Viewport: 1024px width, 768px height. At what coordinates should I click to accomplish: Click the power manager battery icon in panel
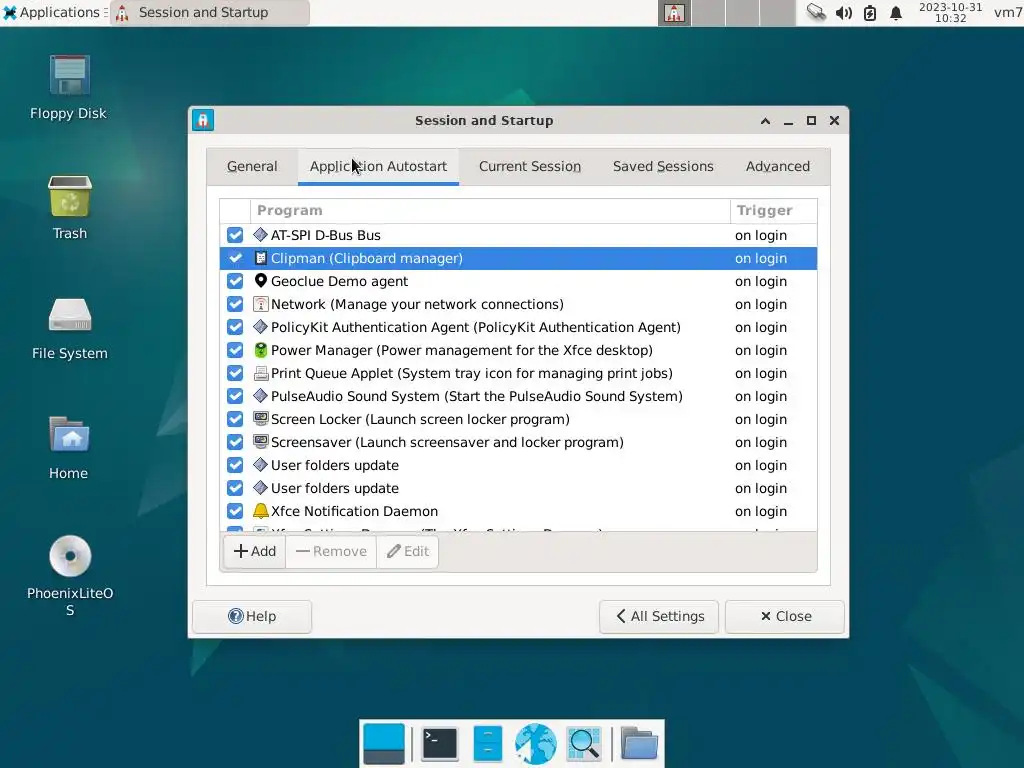(870, 12)
